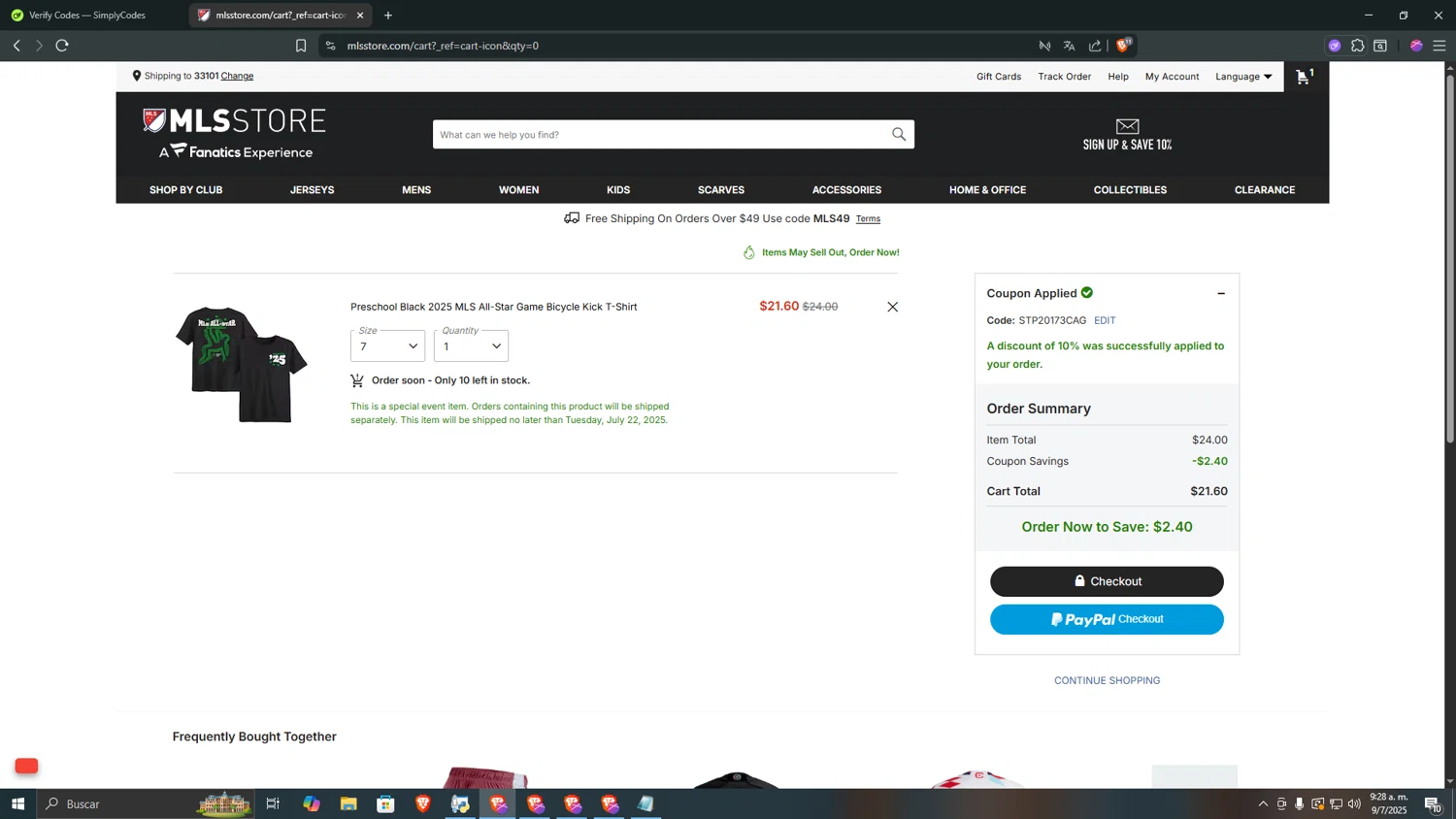Image resolution: width=1456 pixels, height=819 pixels.
Task: Open the KIDS menu
Action: [x=618, y=190]
